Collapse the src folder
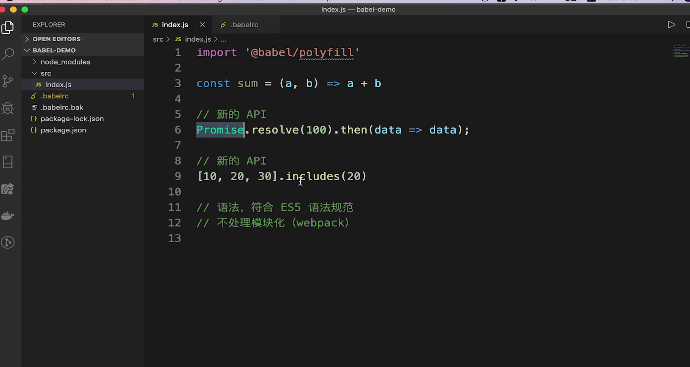This screenshot has height=367, width=690. click(x=83, y=73)
